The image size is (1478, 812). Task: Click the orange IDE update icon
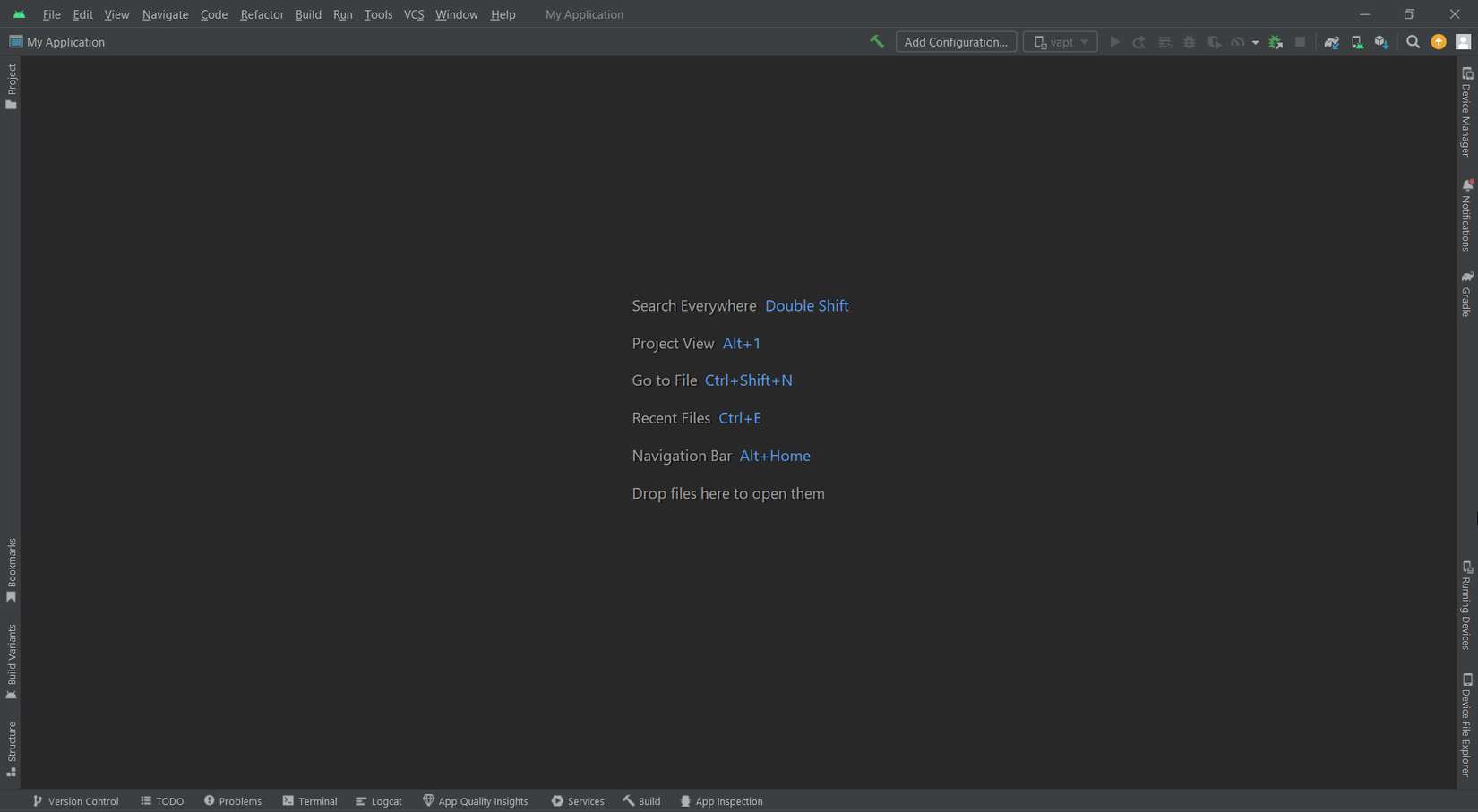(x=1439, y=41)
